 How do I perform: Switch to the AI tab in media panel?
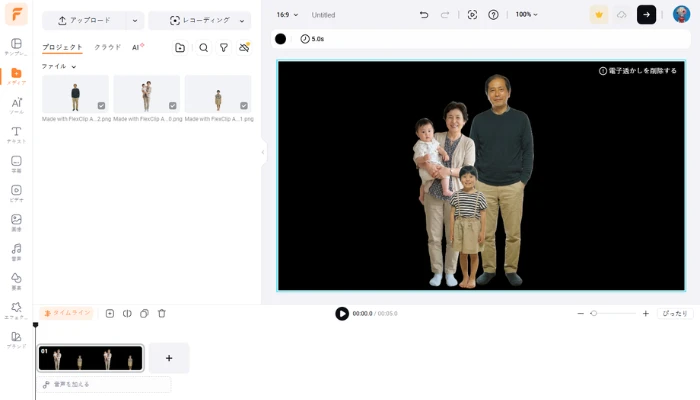136,47
